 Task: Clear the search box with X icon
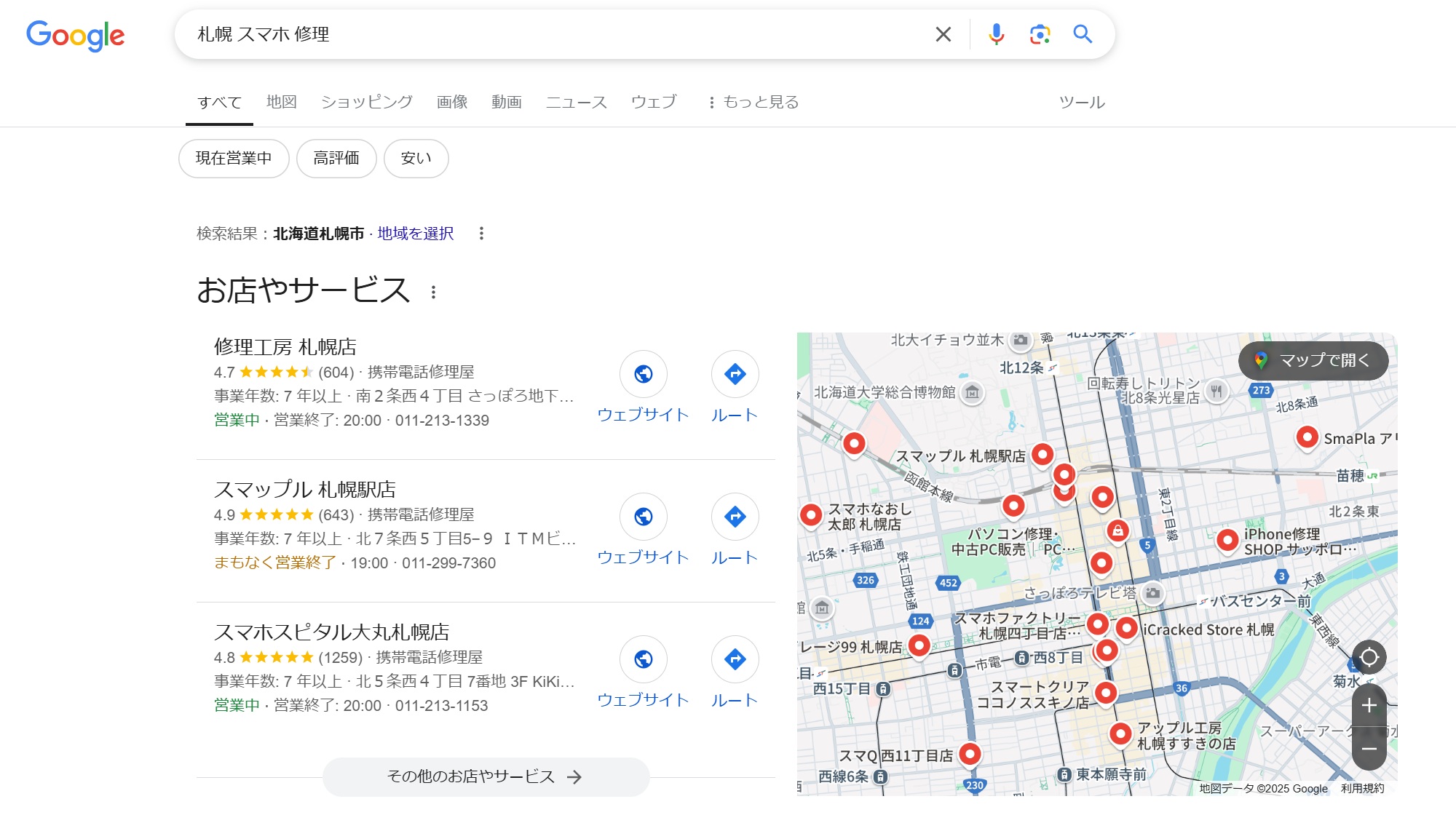coord(943,34)
